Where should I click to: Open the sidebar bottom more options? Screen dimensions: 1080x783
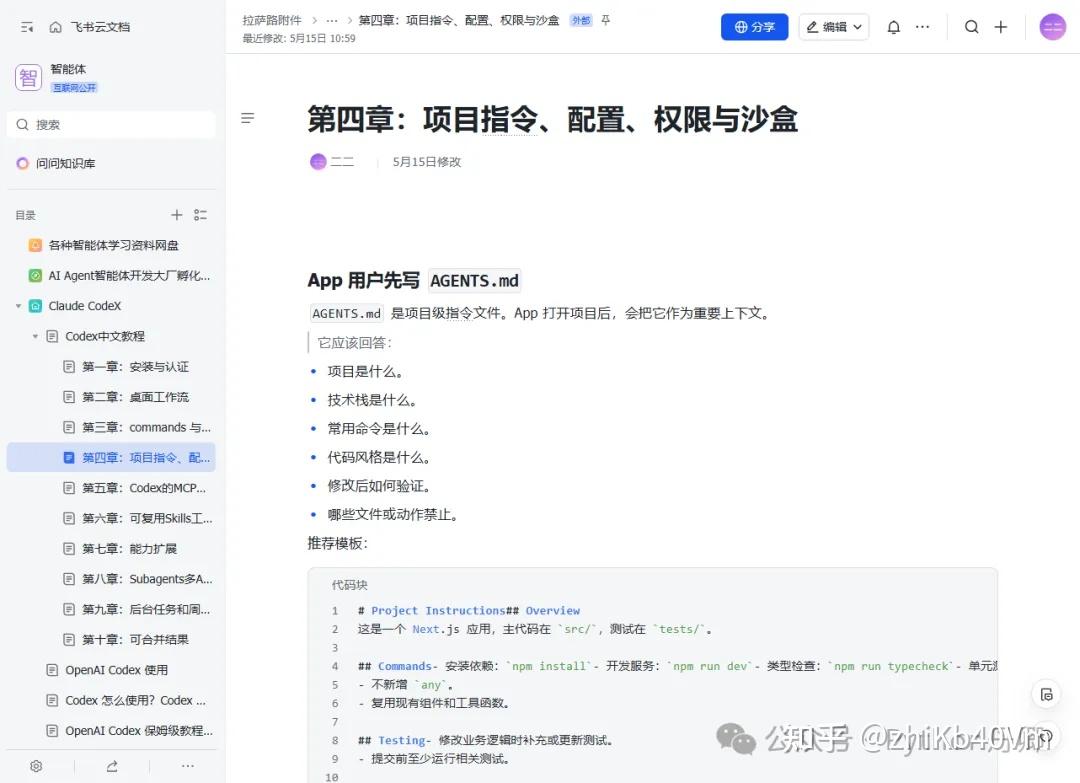click(x=187, y=766)
